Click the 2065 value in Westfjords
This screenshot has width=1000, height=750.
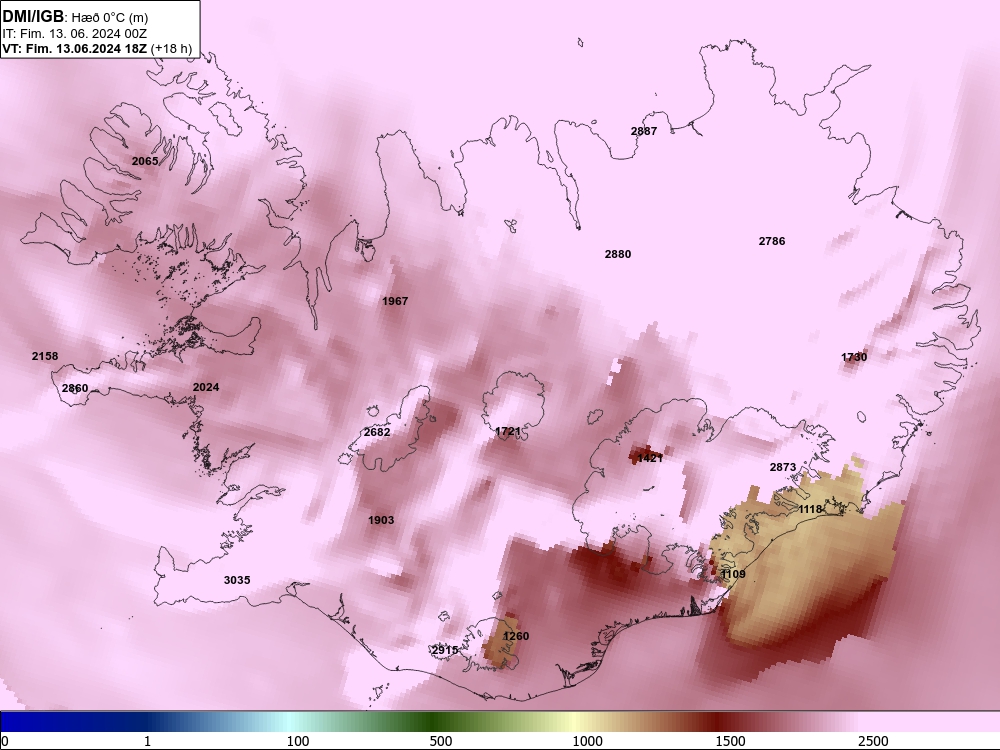145,161
